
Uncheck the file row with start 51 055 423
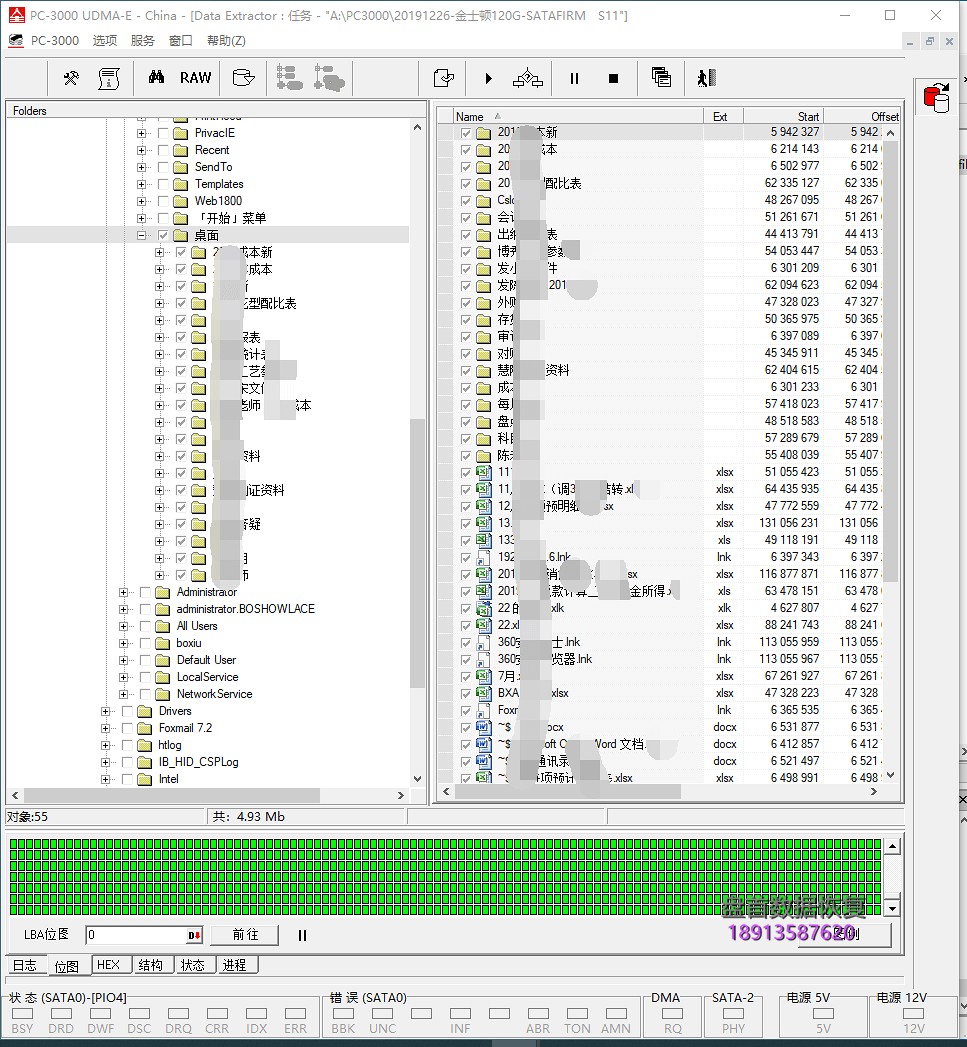465,472
